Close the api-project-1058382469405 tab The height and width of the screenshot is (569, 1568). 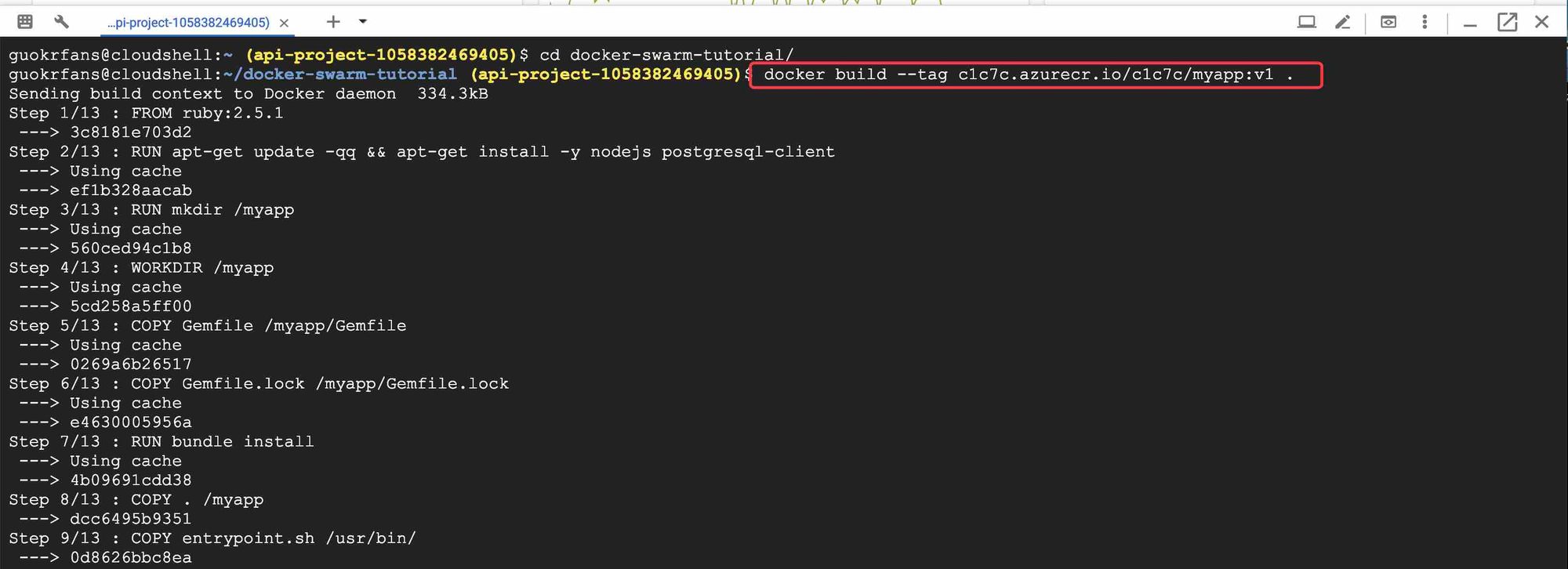284,24
